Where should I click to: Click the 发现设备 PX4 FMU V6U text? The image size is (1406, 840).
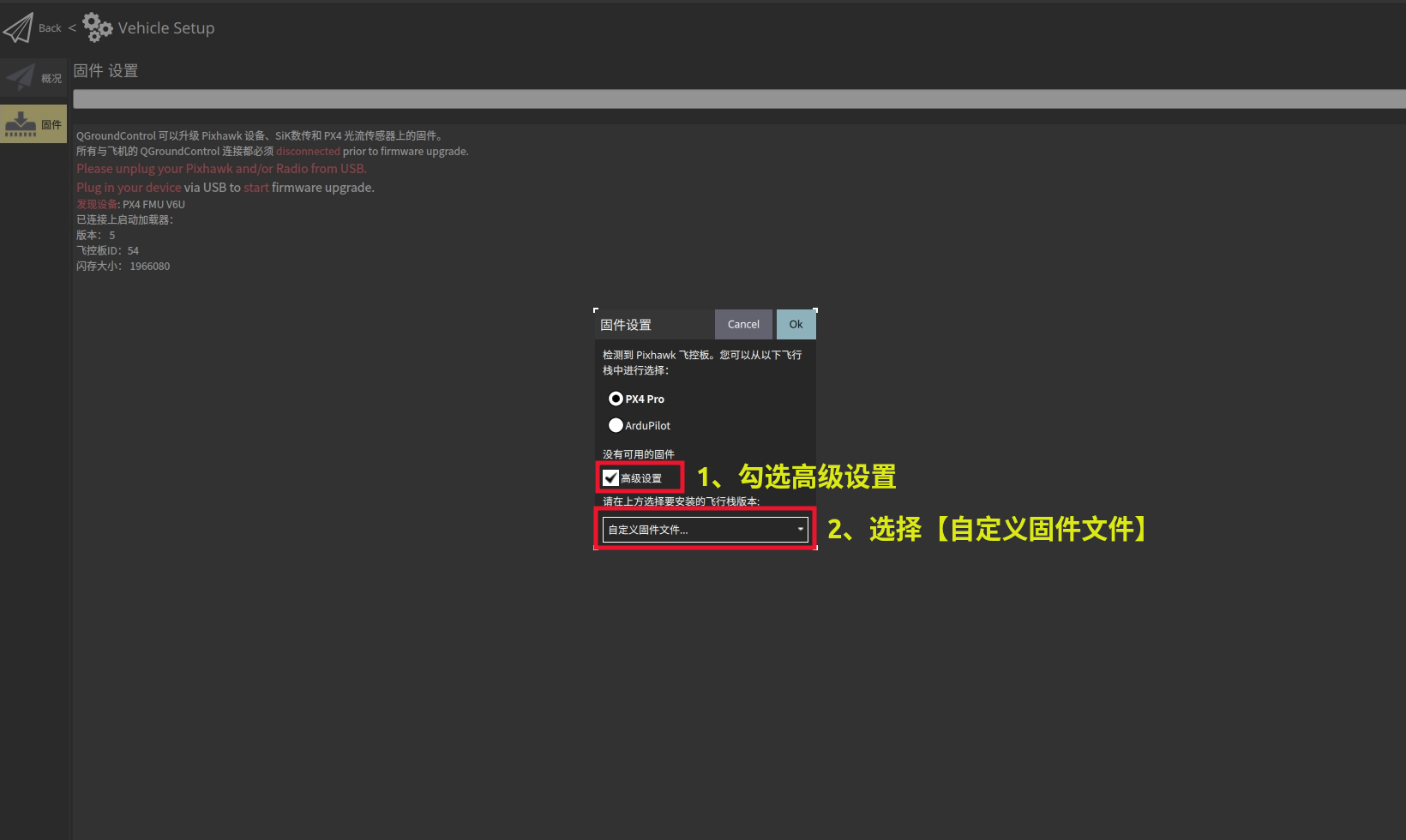(x=130, y=204)
